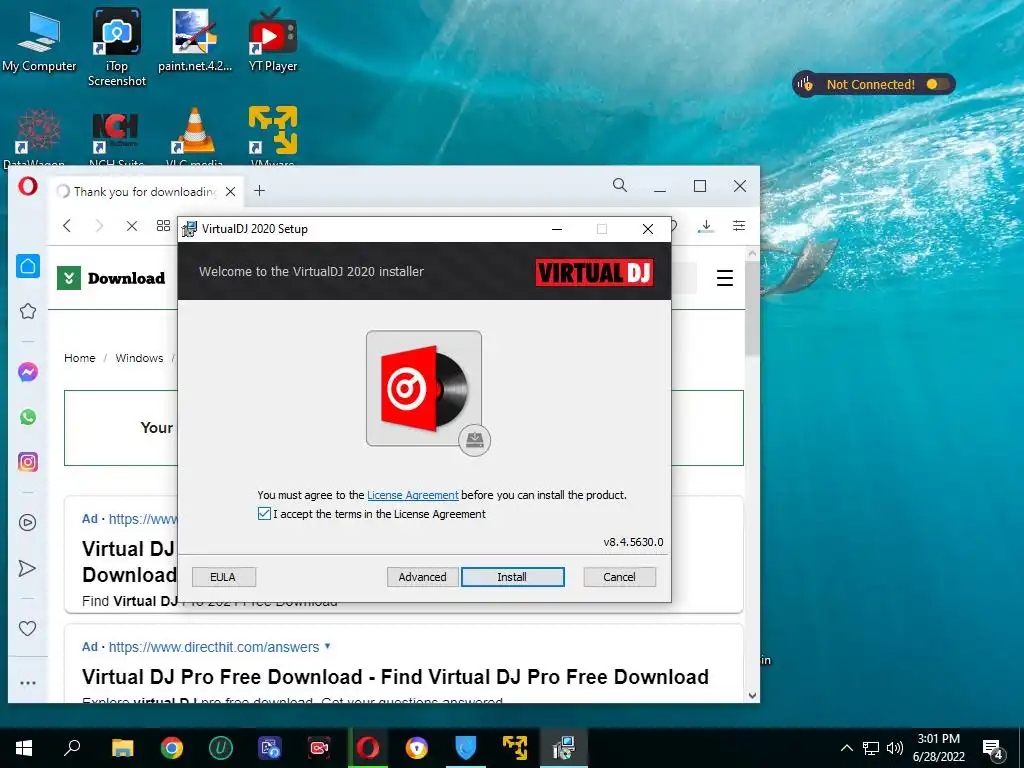Open Opera sidebar flow send icon
The height and width of the screenshot is (768, 1024).
click(x=27, y=568)
